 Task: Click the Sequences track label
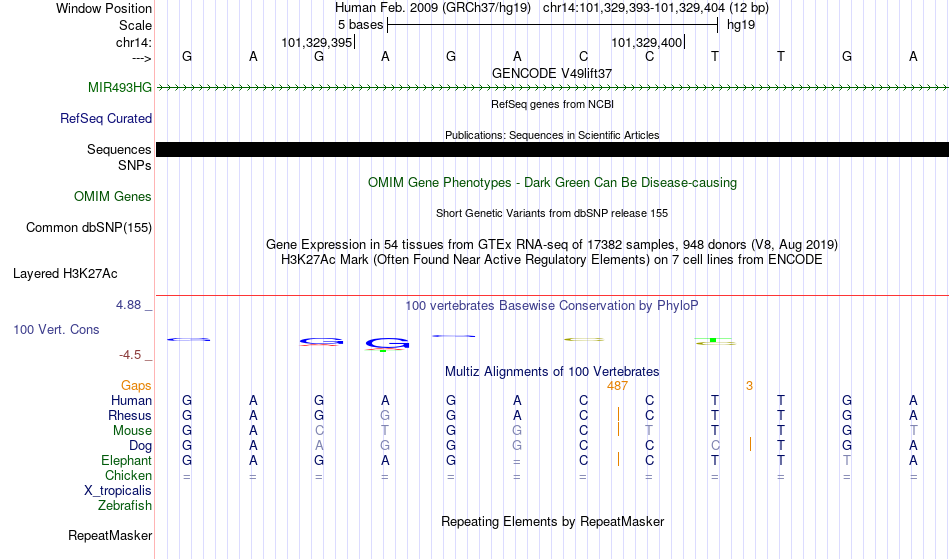[119, 150]
